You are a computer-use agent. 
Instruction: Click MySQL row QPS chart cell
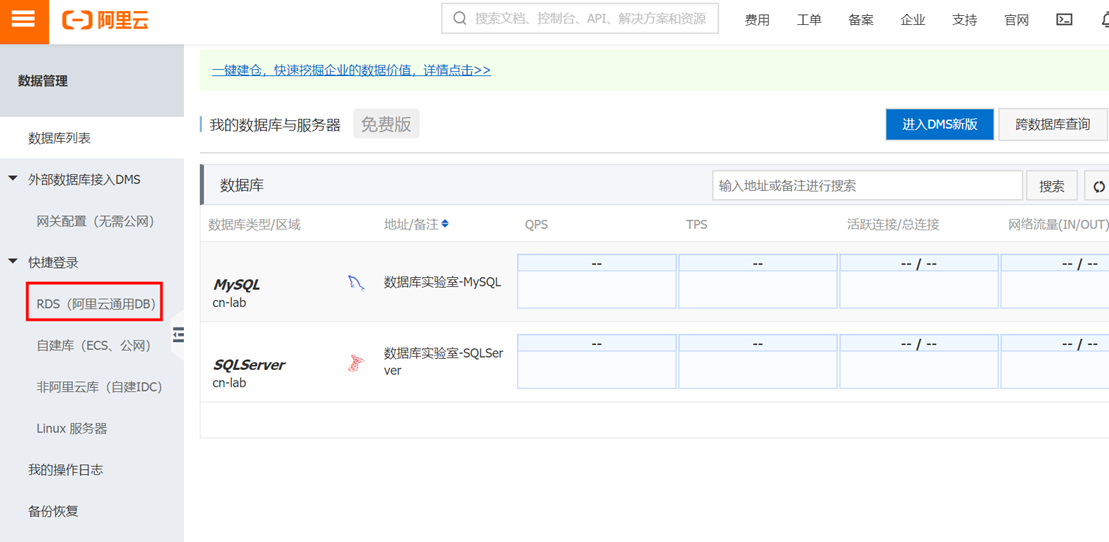pyautogui.click(x=597, y=282)
